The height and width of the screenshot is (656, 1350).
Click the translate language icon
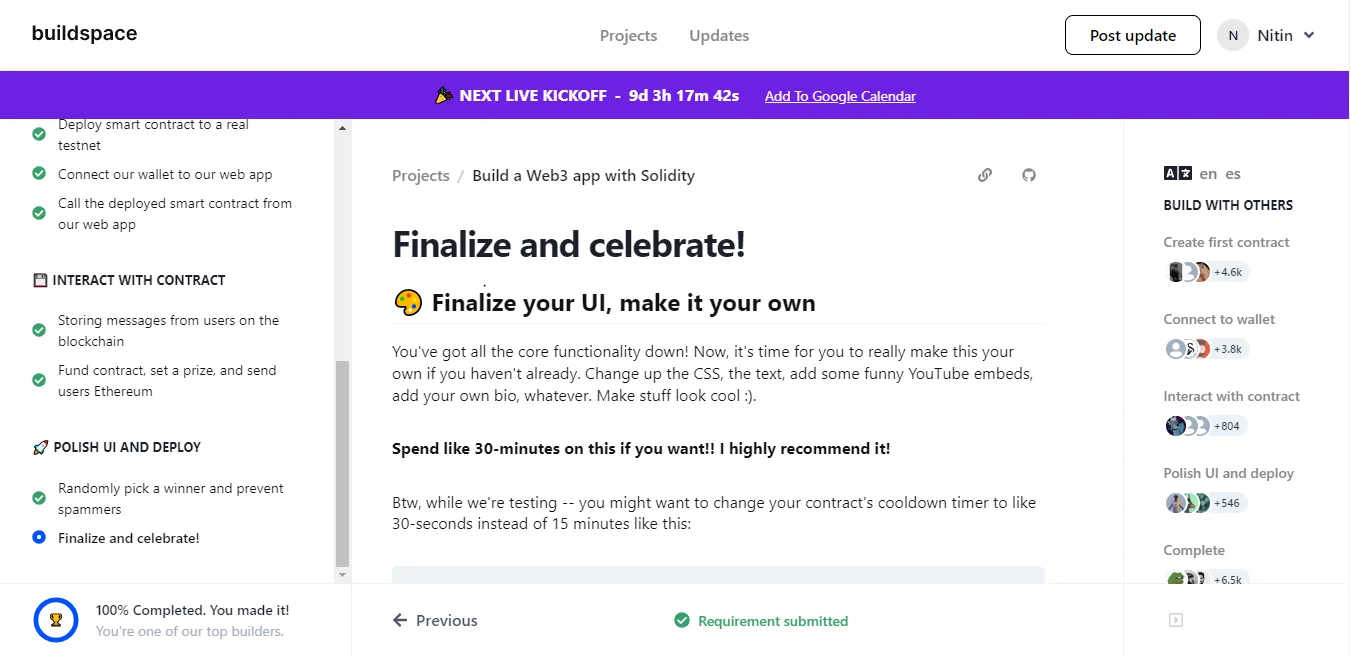1177,173
